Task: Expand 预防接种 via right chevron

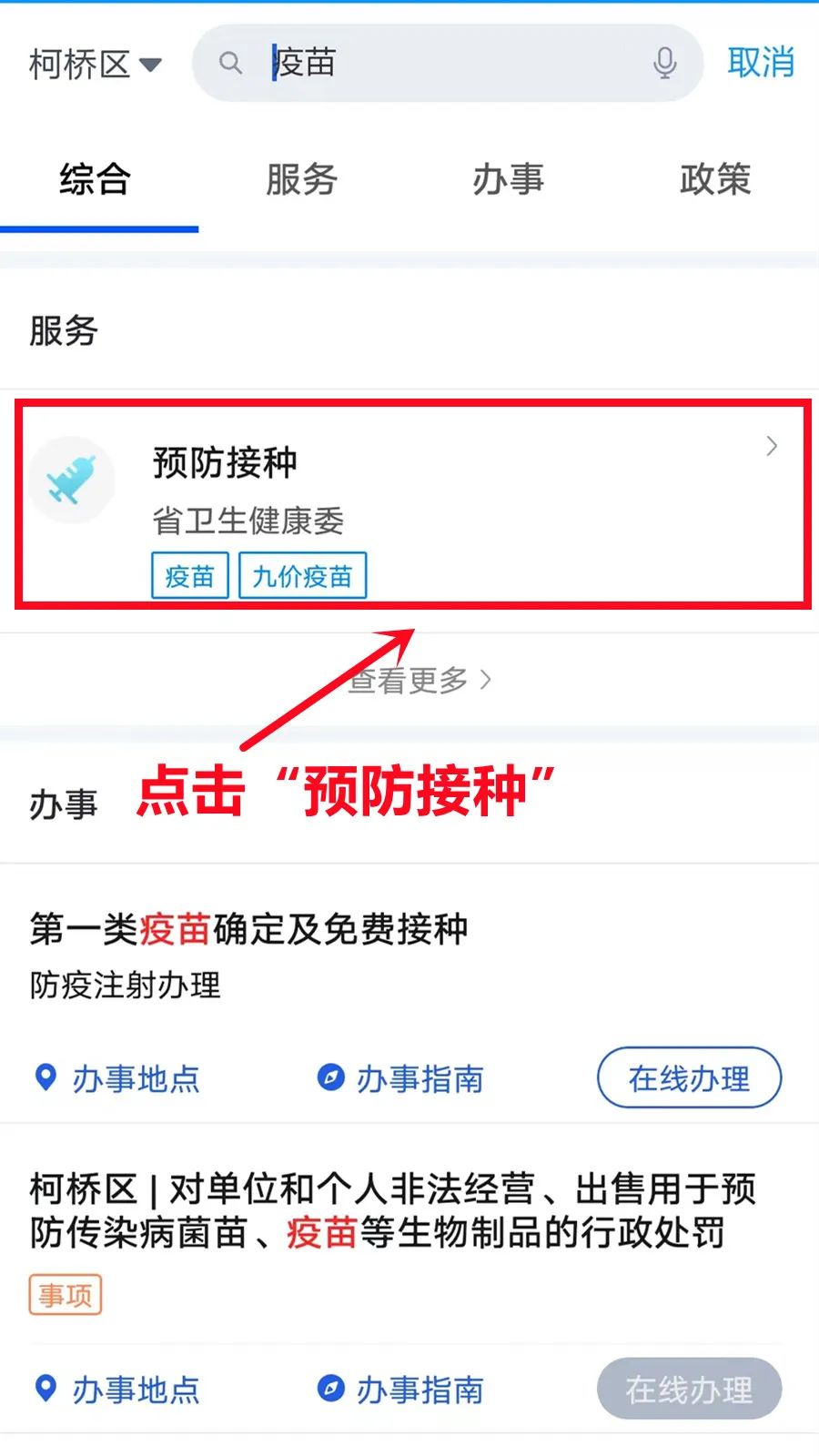Action: (772, 446)
